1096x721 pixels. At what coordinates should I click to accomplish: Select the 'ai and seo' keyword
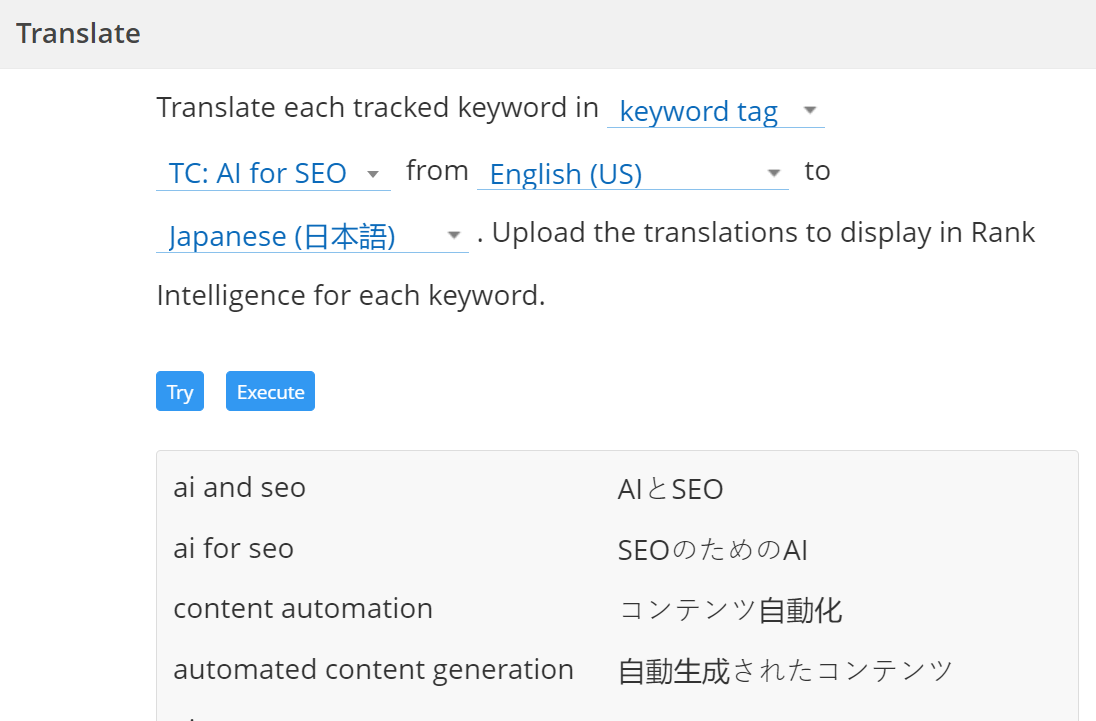240,488
